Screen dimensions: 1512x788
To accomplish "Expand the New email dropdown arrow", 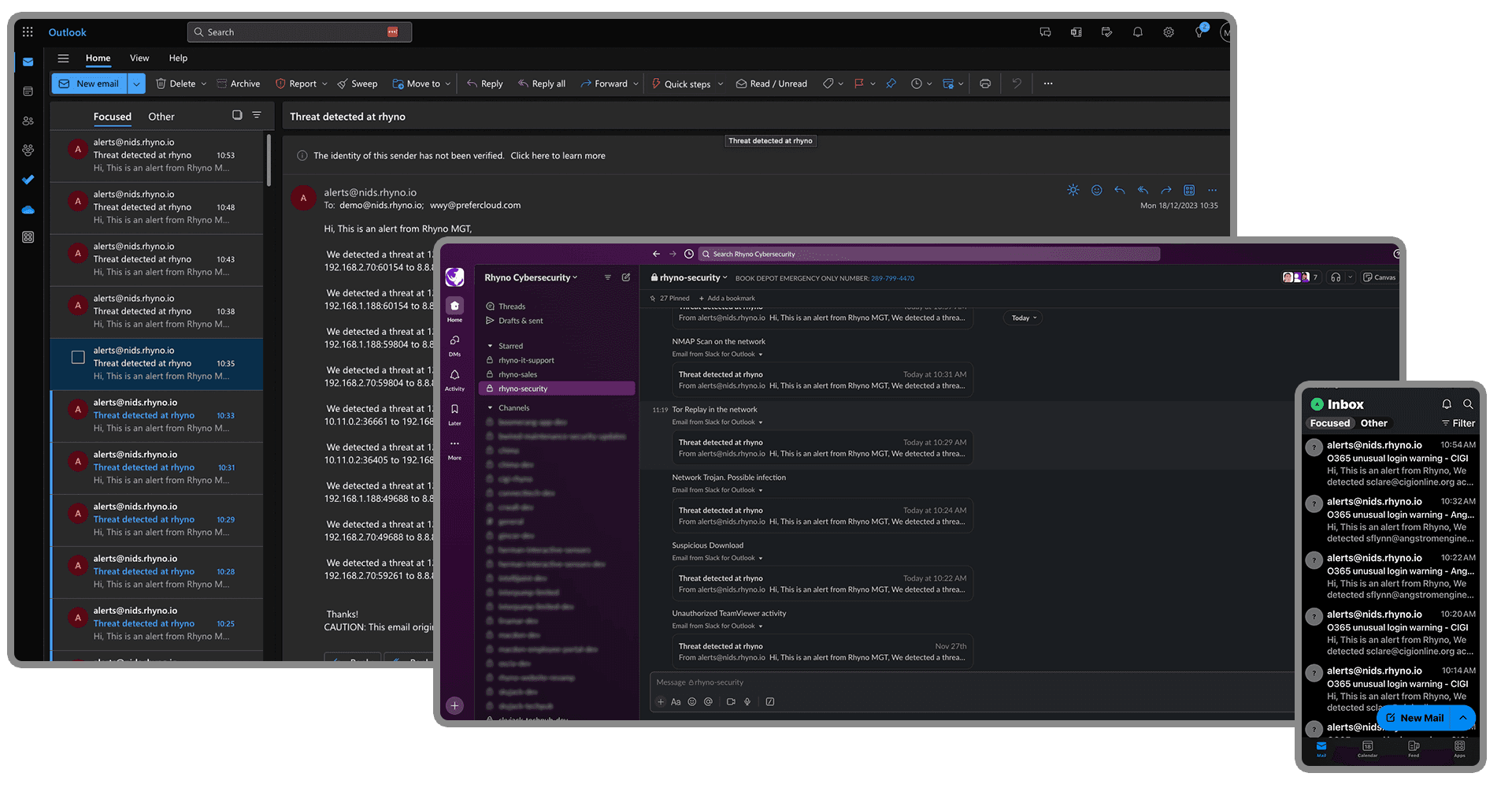I will click(x=137, y=84).
